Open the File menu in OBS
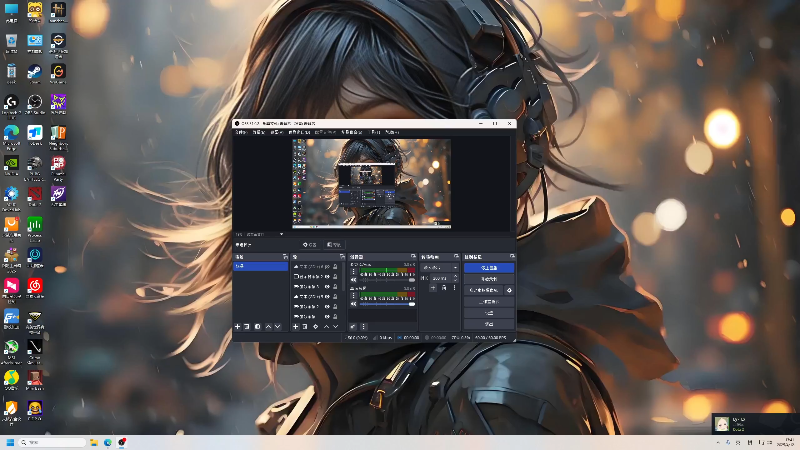 (x=241, y=132)
